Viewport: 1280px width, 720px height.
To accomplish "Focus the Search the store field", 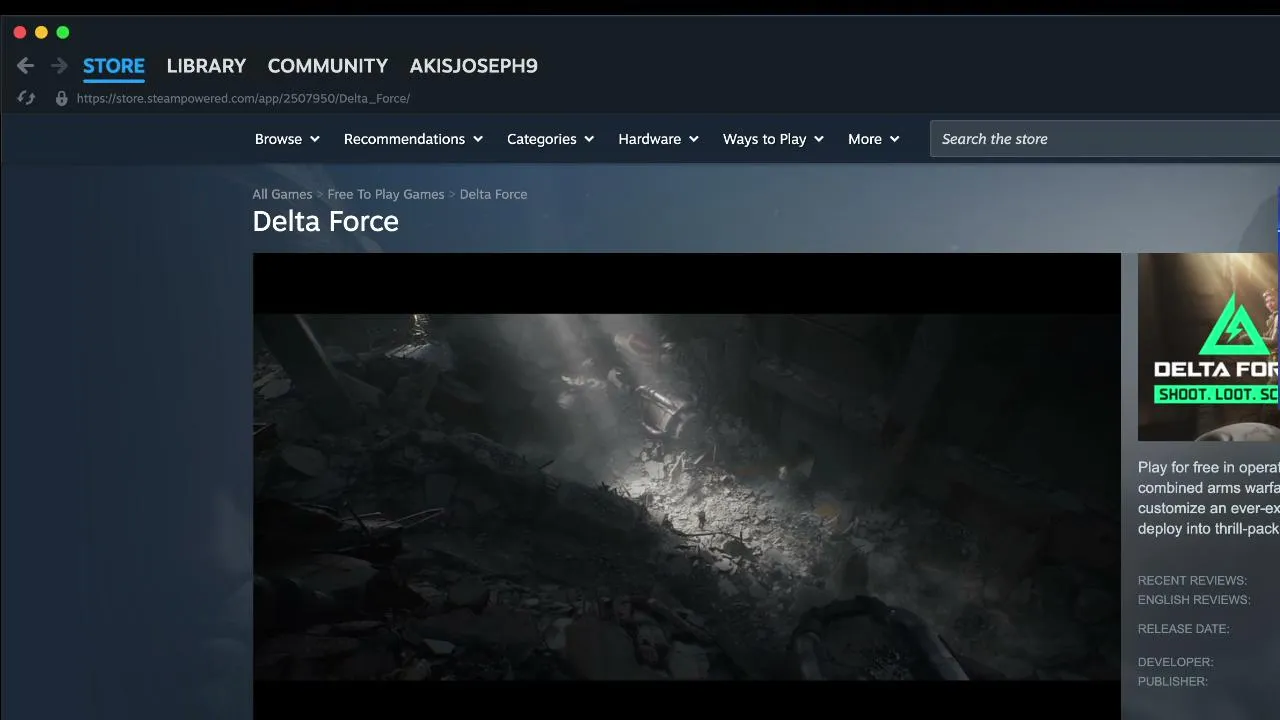I will (x=1105, y=139).
